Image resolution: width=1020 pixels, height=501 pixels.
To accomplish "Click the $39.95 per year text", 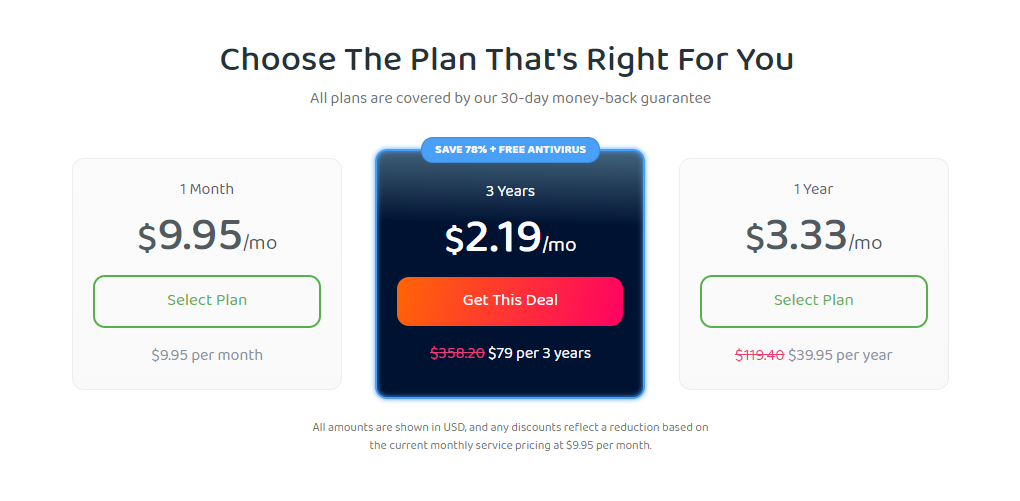I will click(x=840, y=355).
